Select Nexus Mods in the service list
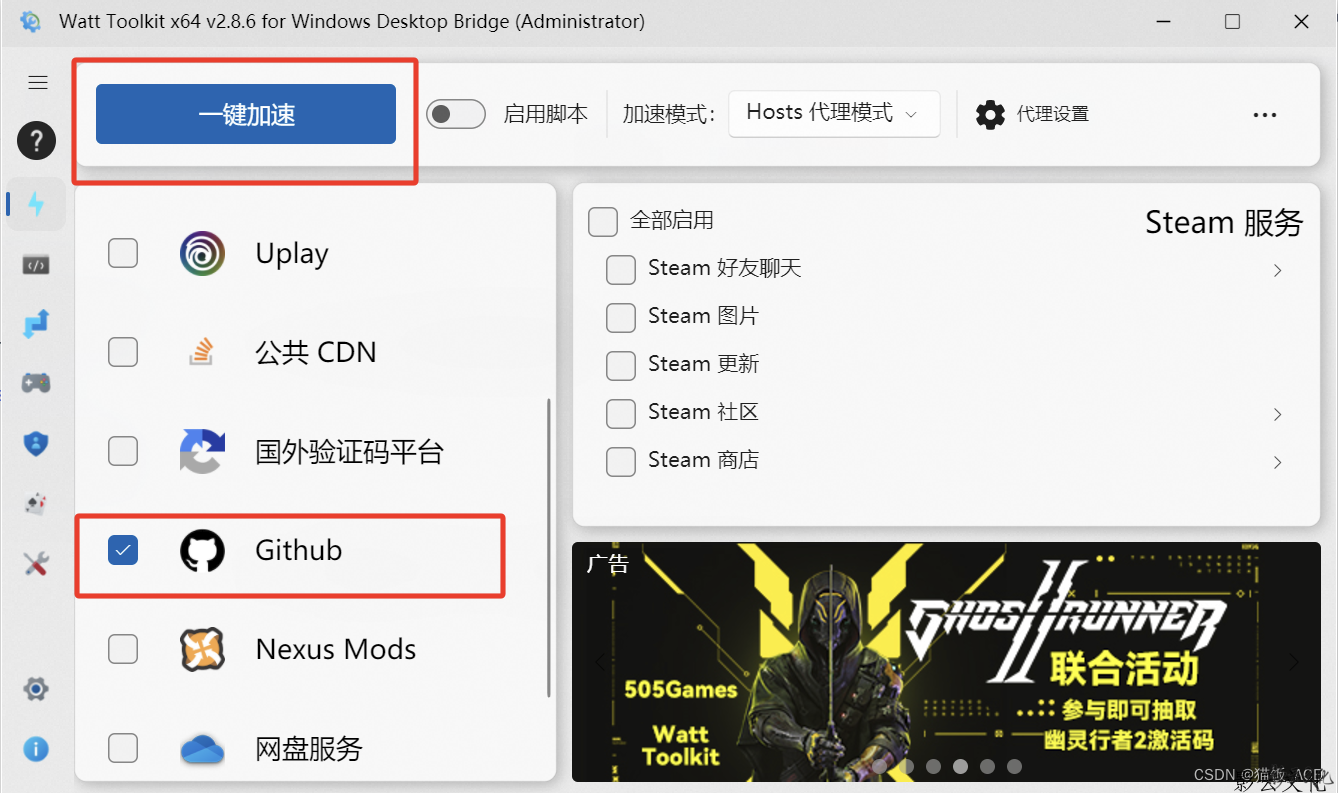This screenshot has height=793, width=1338. tap(336, 650)
